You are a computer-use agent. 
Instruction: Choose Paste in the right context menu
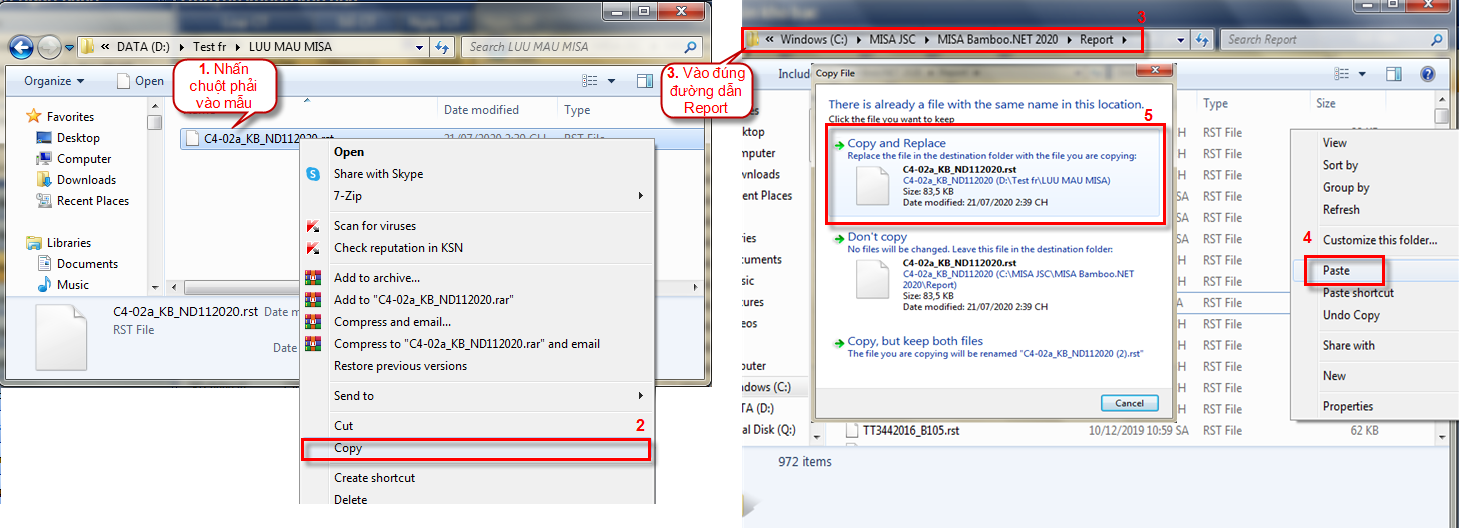click(1337, 271)
